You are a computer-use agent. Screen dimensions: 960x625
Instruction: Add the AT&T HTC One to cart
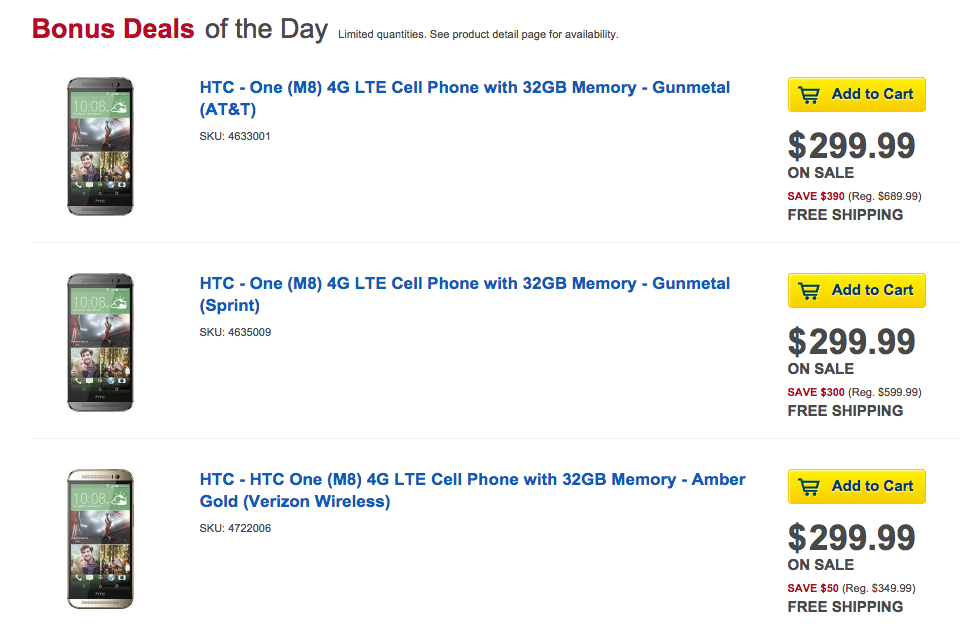point(857,94)
